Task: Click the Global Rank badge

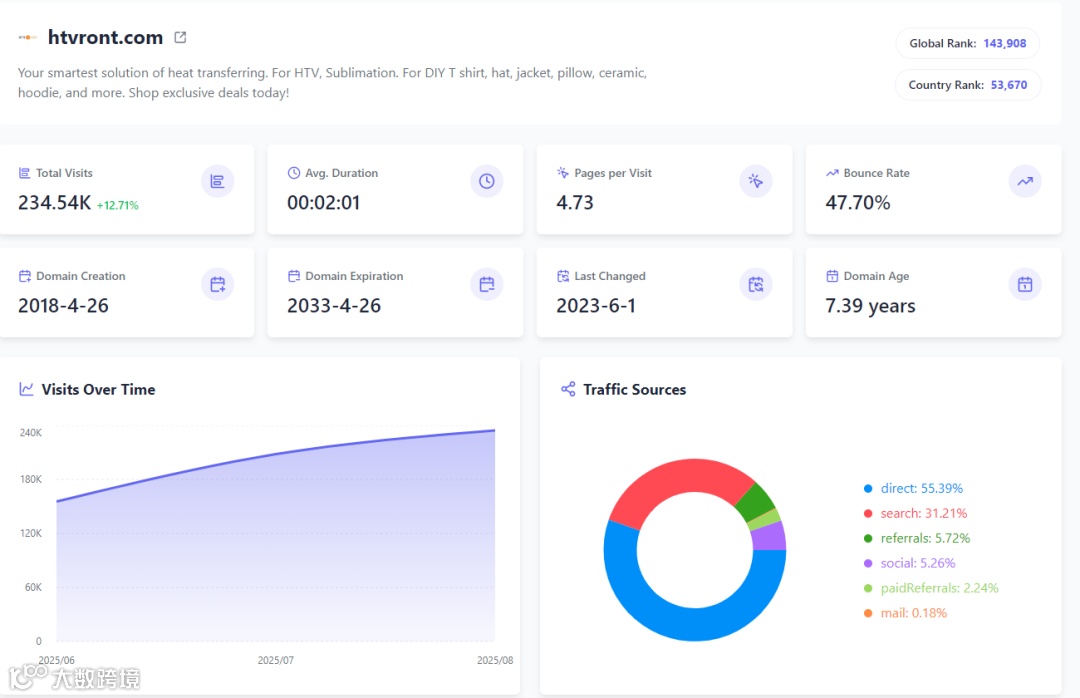Action: [x=967, y=43]
